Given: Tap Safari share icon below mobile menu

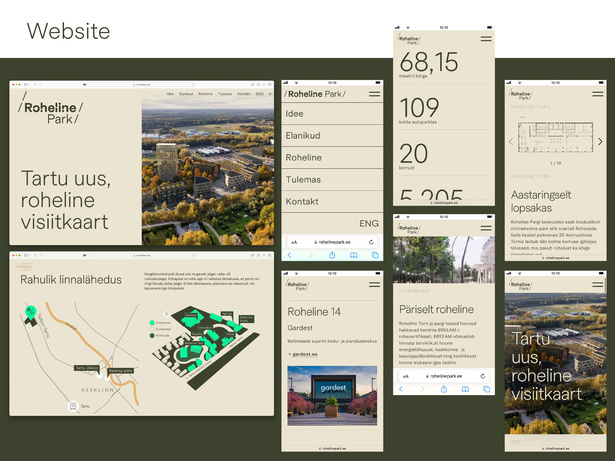Looking at the screenshot, I should click(x=332, y=256).
